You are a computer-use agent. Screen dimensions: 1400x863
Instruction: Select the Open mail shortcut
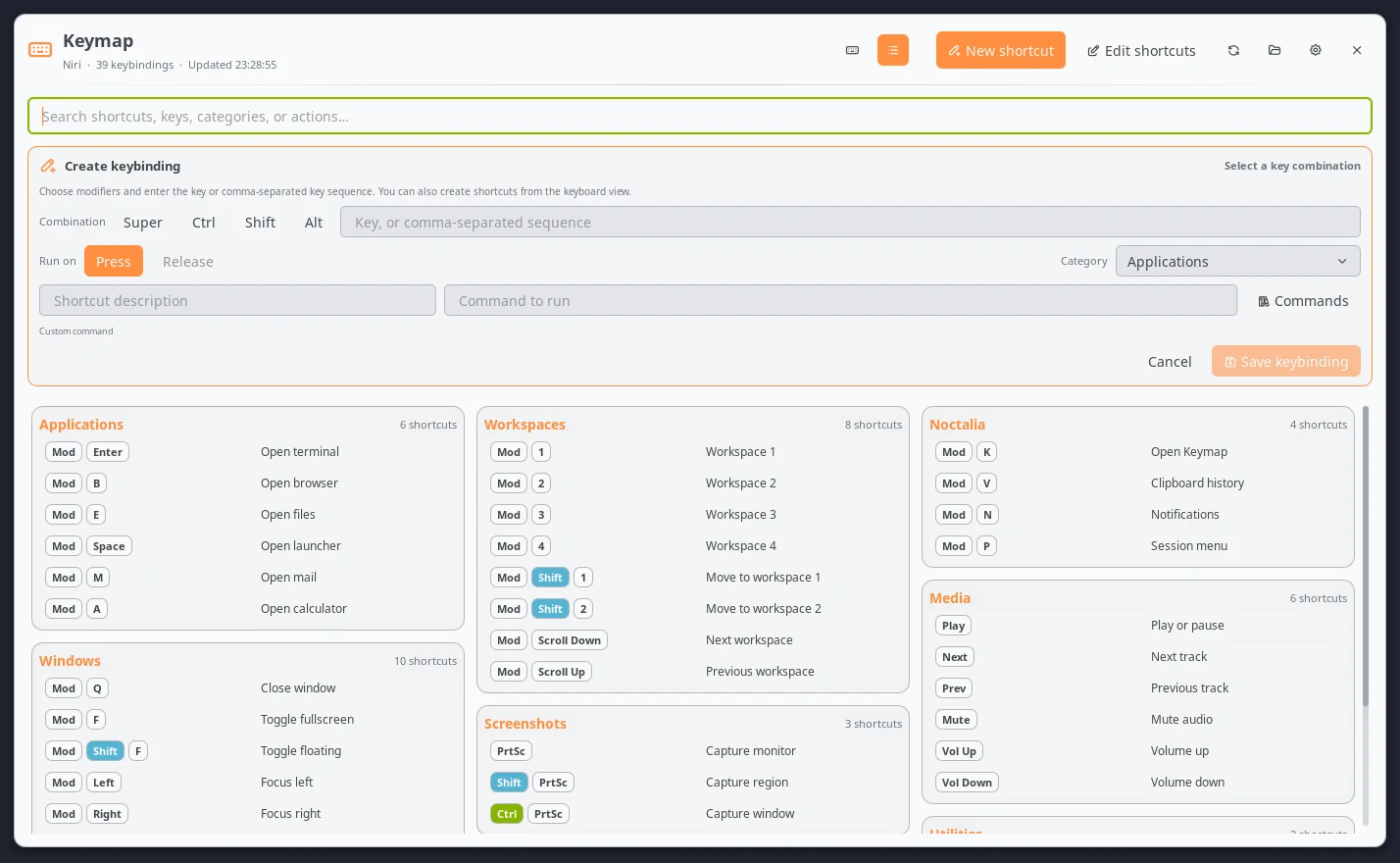(x=248, y=578)
